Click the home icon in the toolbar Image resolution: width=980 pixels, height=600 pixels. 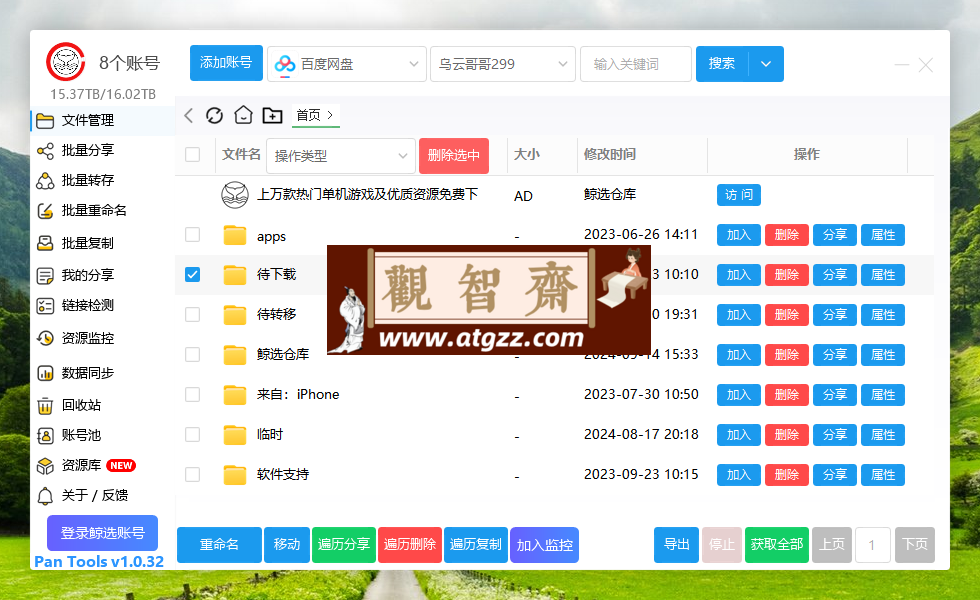point(243,115)
